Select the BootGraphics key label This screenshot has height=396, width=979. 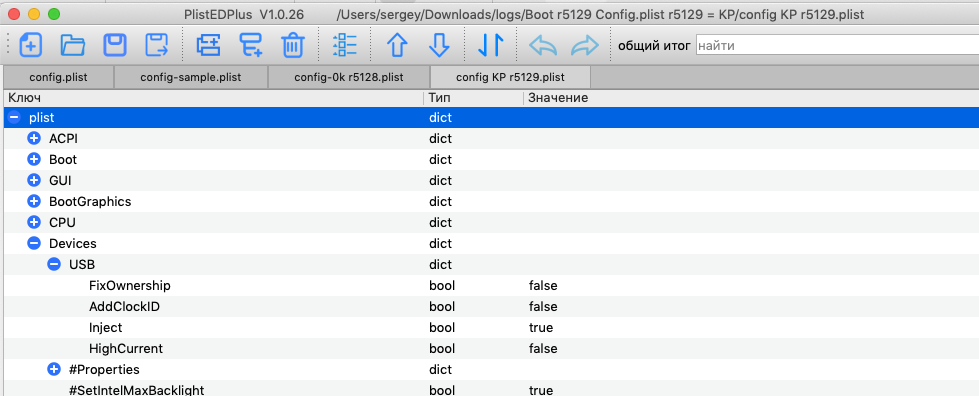click(x=90, y=202)
